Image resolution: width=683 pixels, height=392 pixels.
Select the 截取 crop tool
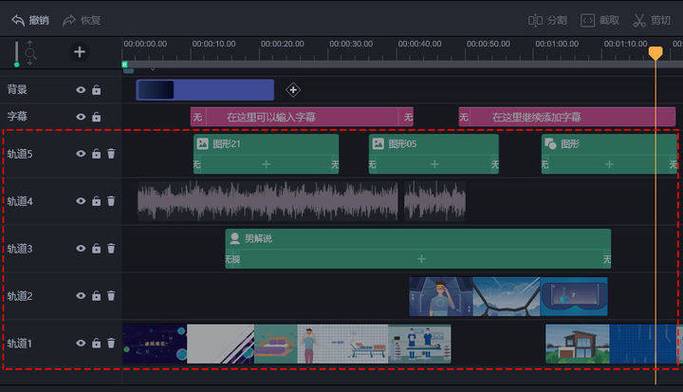(599, 20)
